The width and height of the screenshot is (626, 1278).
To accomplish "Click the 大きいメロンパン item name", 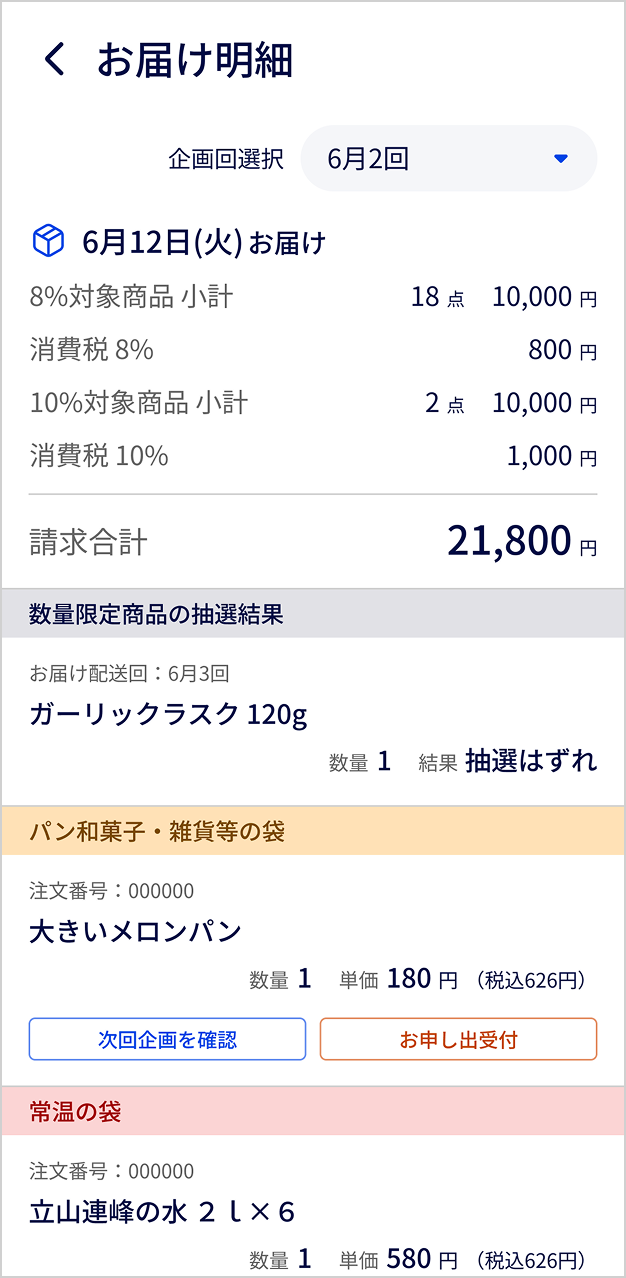I will coord(136,931).
